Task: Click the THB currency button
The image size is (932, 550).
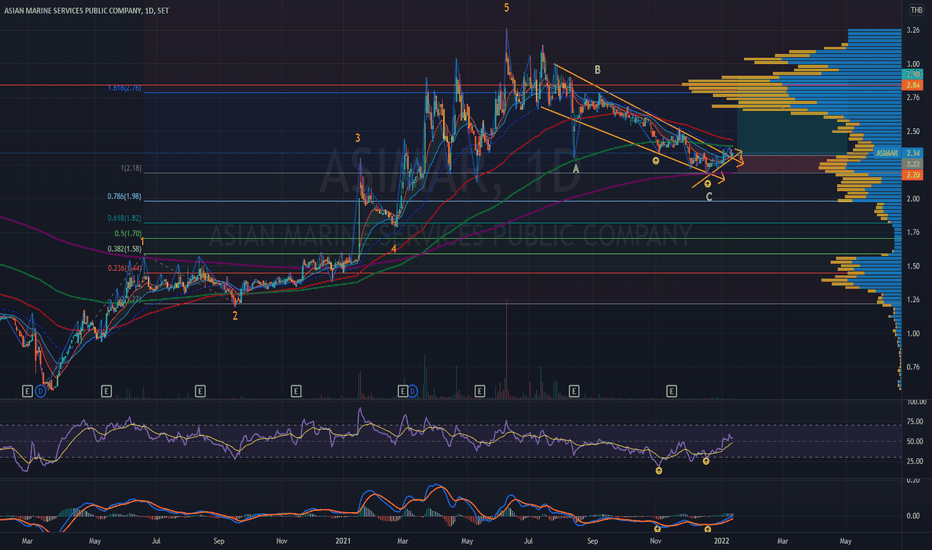Action: click(917, 10)
